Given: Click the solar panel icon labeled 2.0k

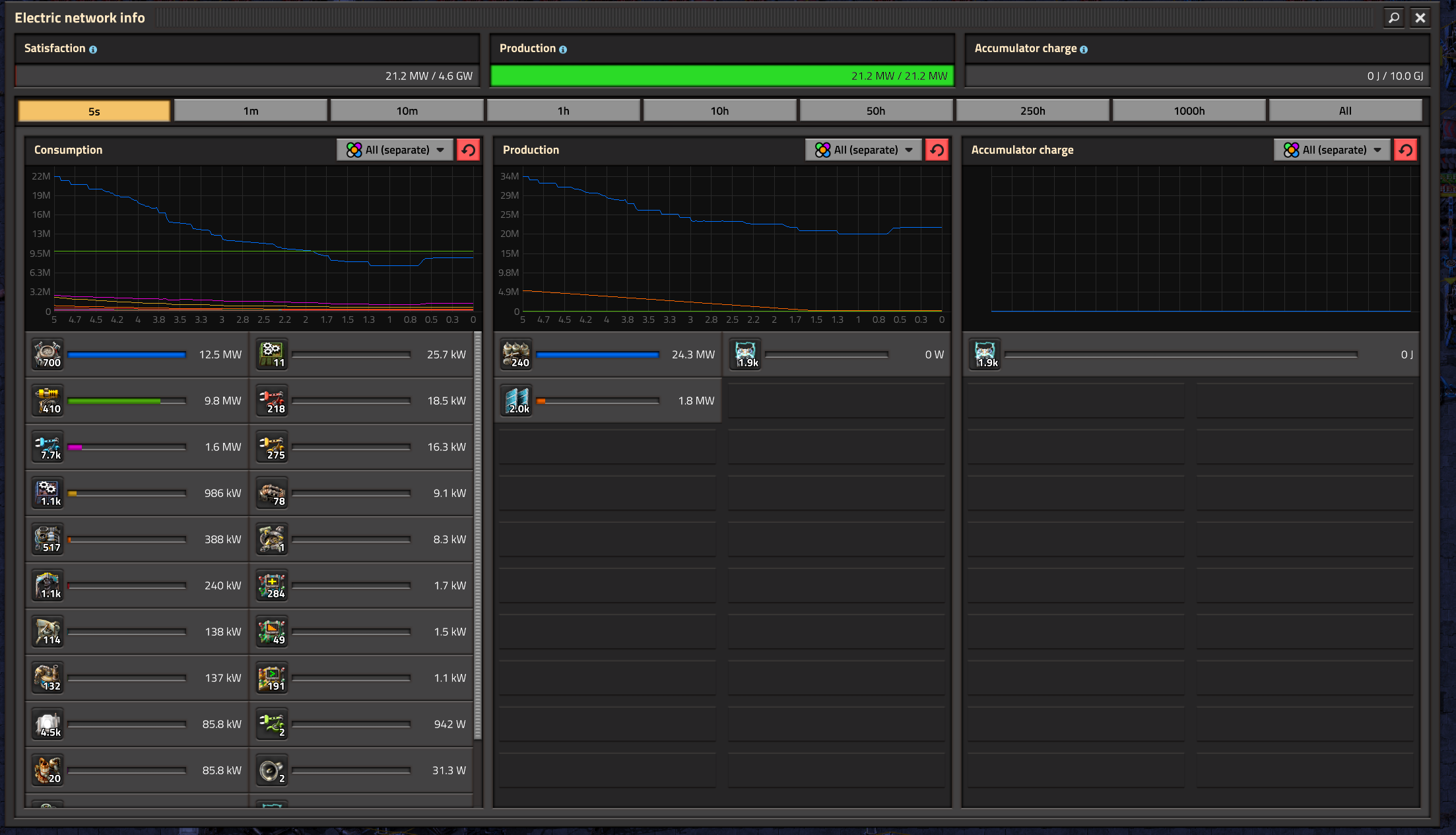Looking at the screenshot, I should [x=516, y=401].
